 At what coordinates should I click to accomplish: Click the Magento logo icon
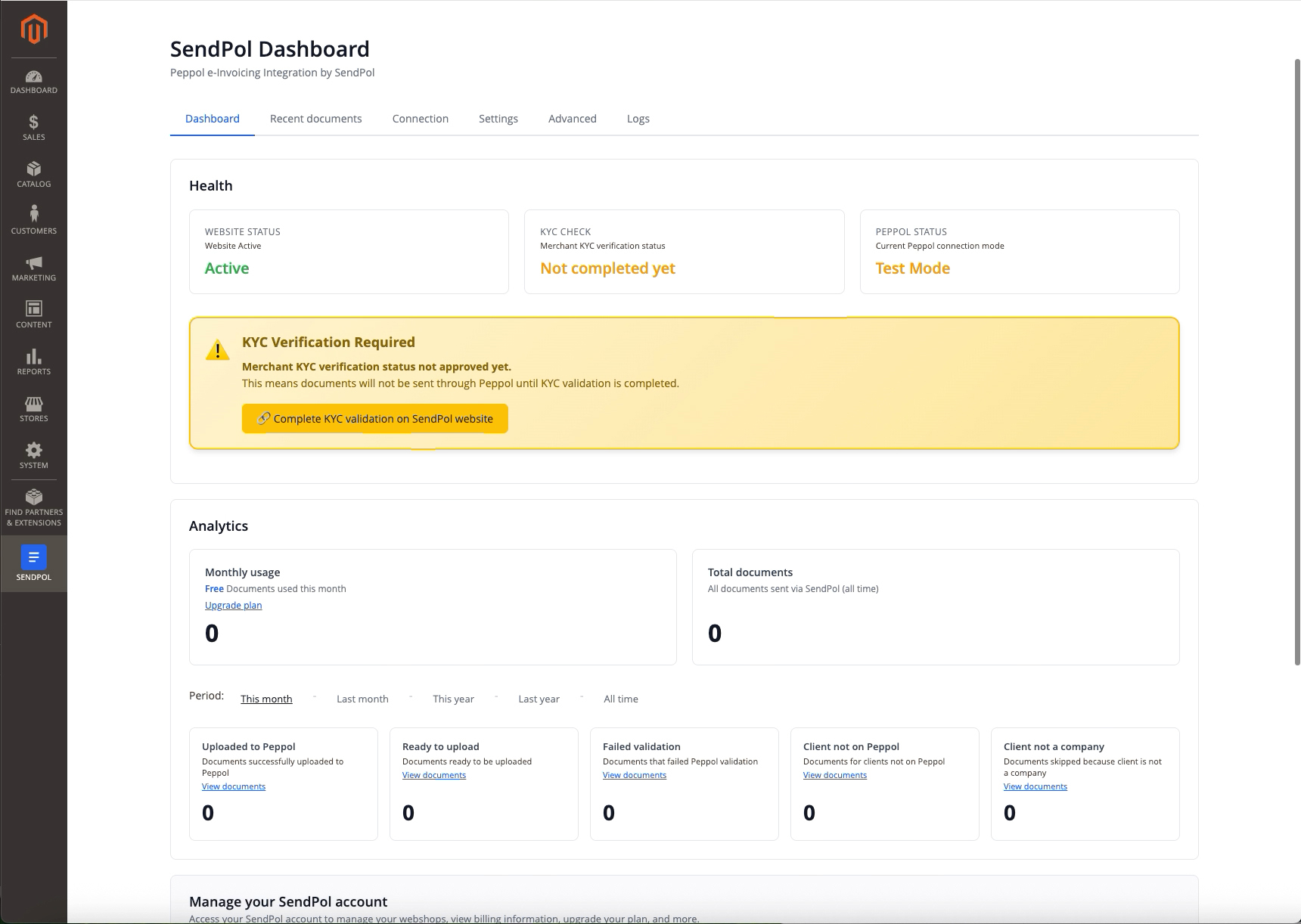pos(33,29)
